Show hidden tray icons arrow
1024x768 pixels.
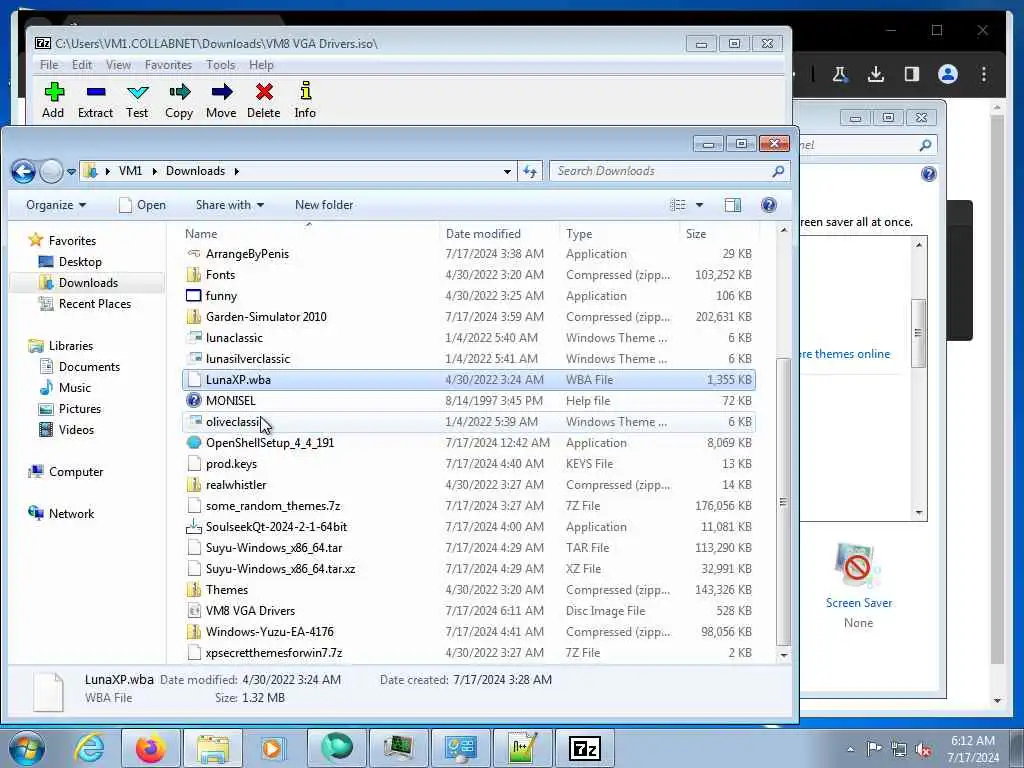point(850,749)
